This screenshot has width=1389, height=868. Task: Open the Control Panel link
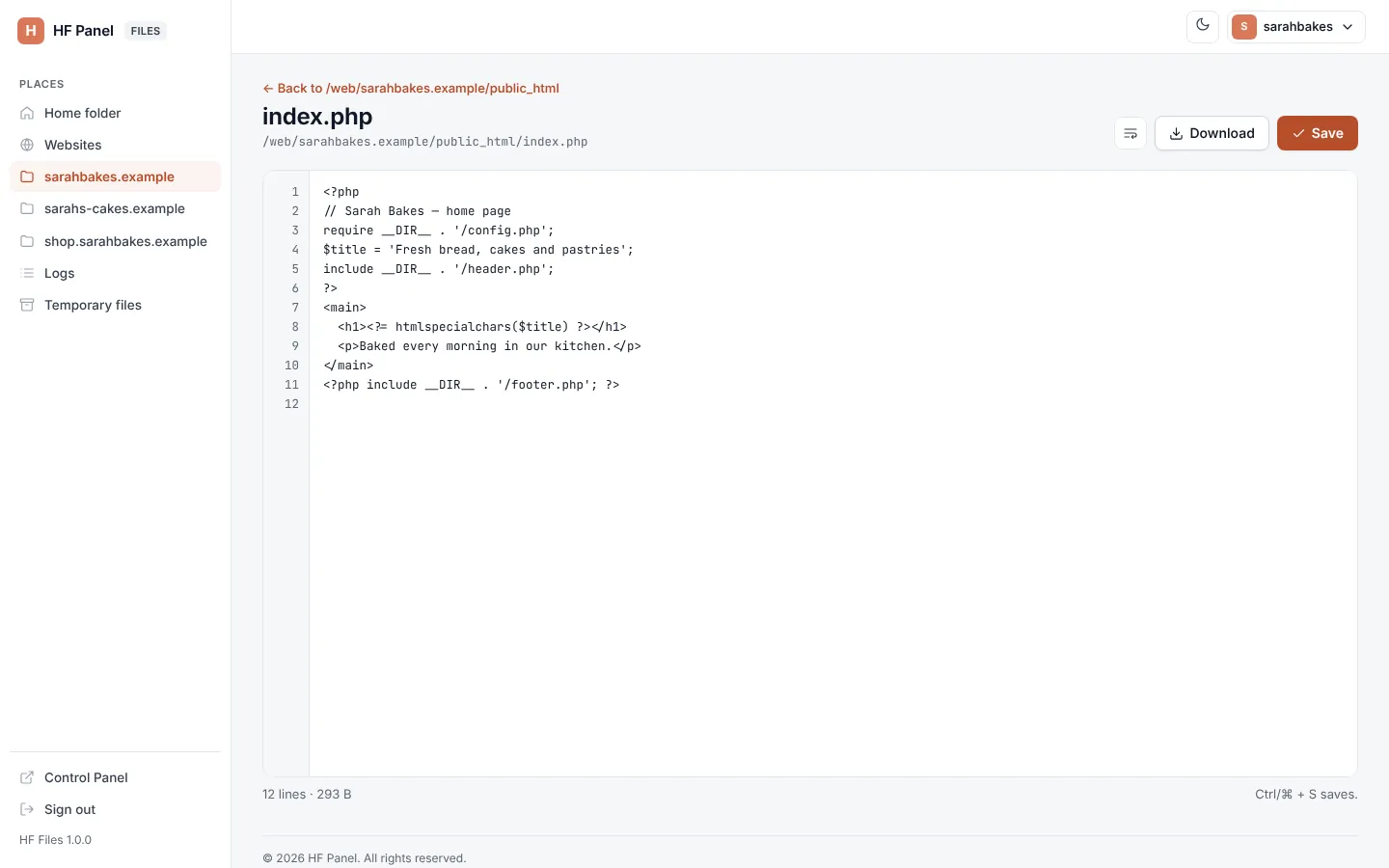[x=115, y=777]
